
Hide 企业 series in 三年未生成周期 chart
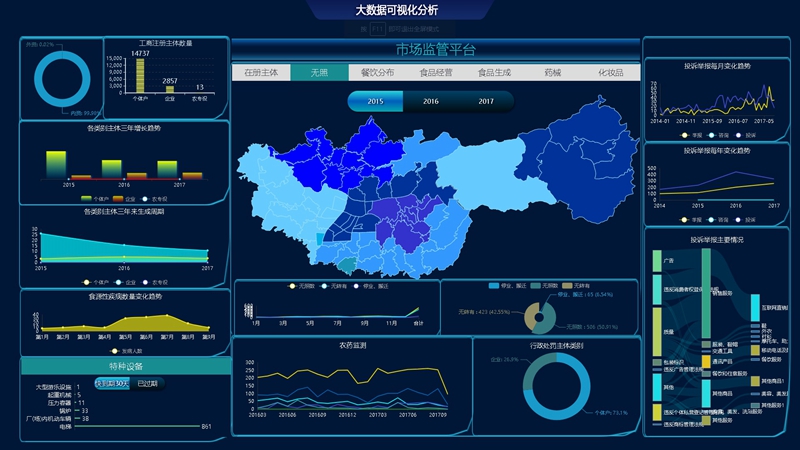click(118, 283)
